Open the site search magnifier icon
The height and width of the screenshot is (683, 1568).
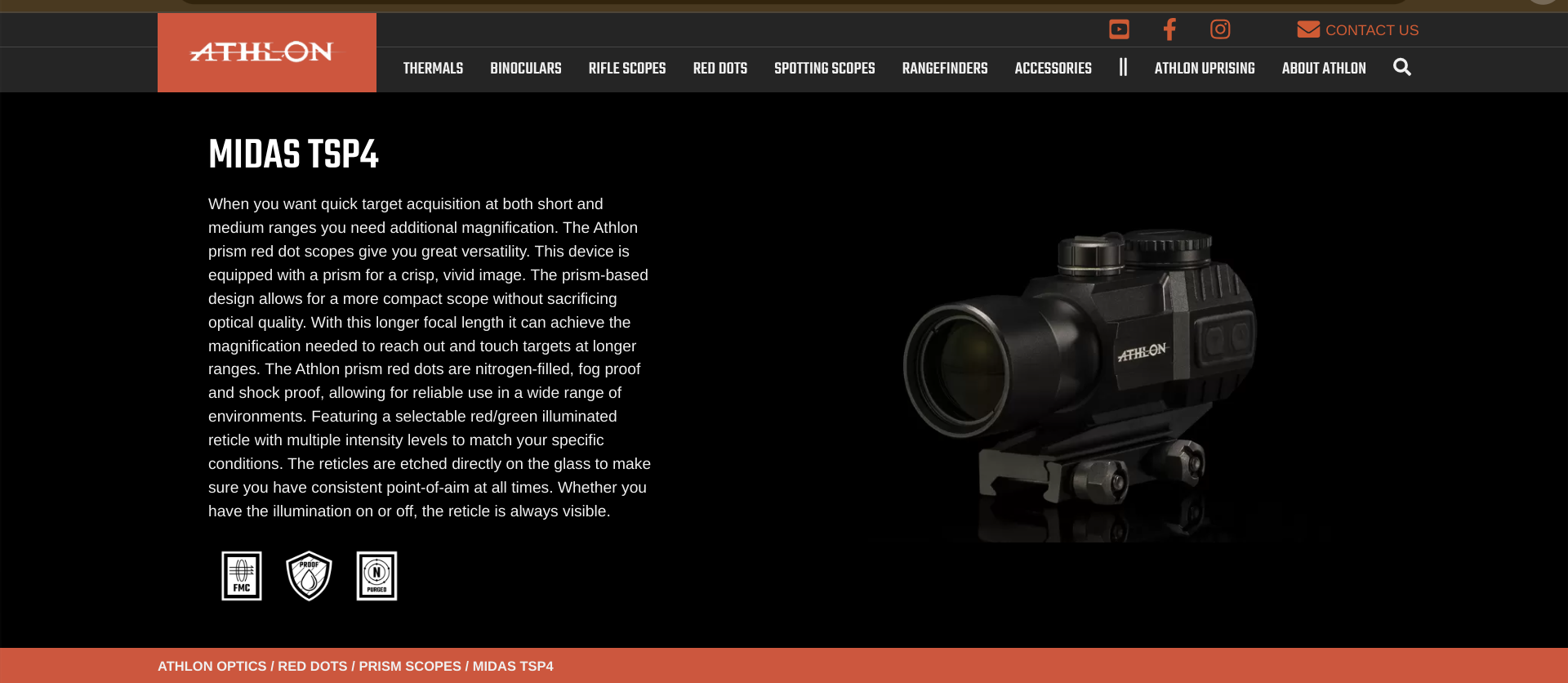1402,68
